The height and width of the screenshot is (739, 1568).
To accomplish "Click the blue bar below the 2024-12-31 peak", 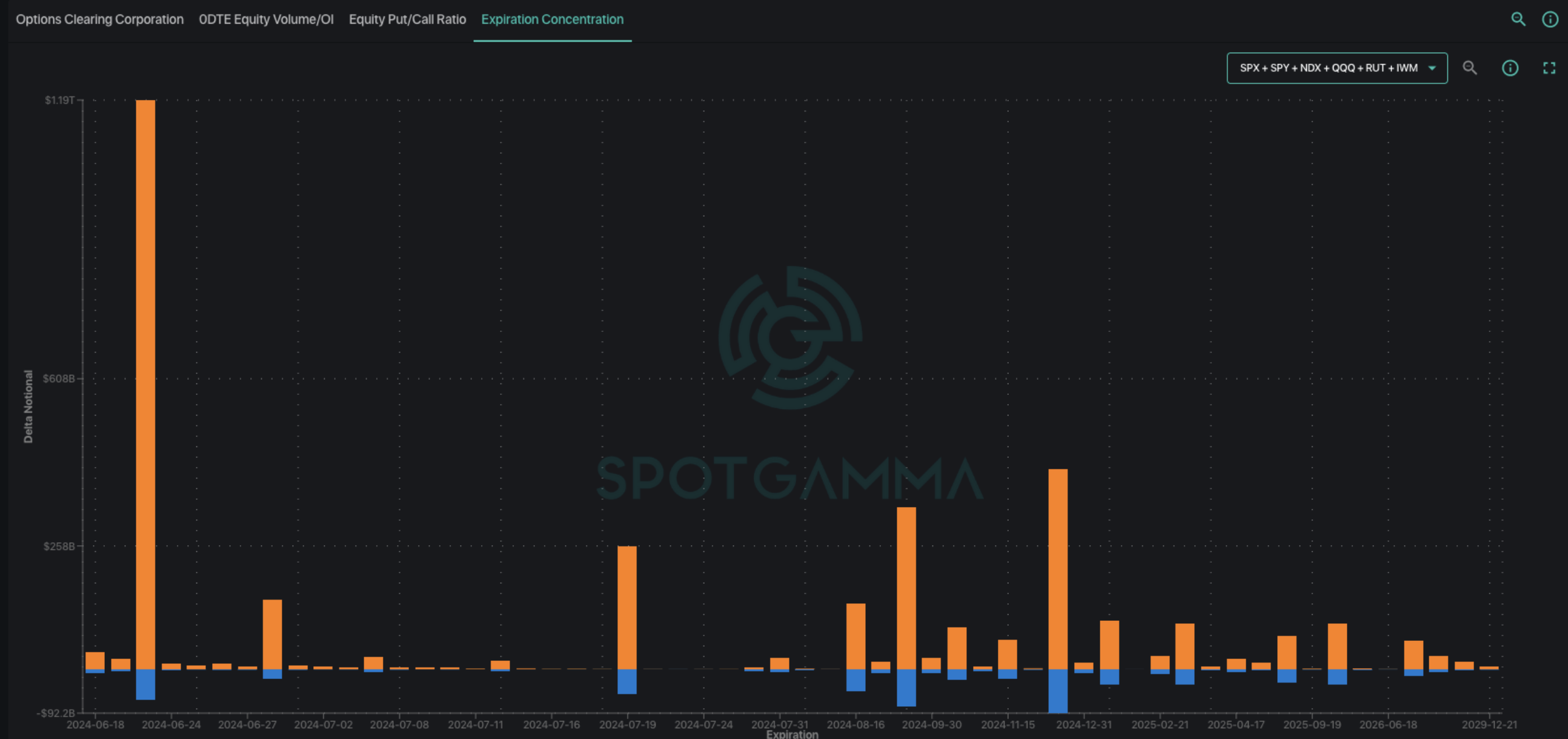I will [1058, 691].
